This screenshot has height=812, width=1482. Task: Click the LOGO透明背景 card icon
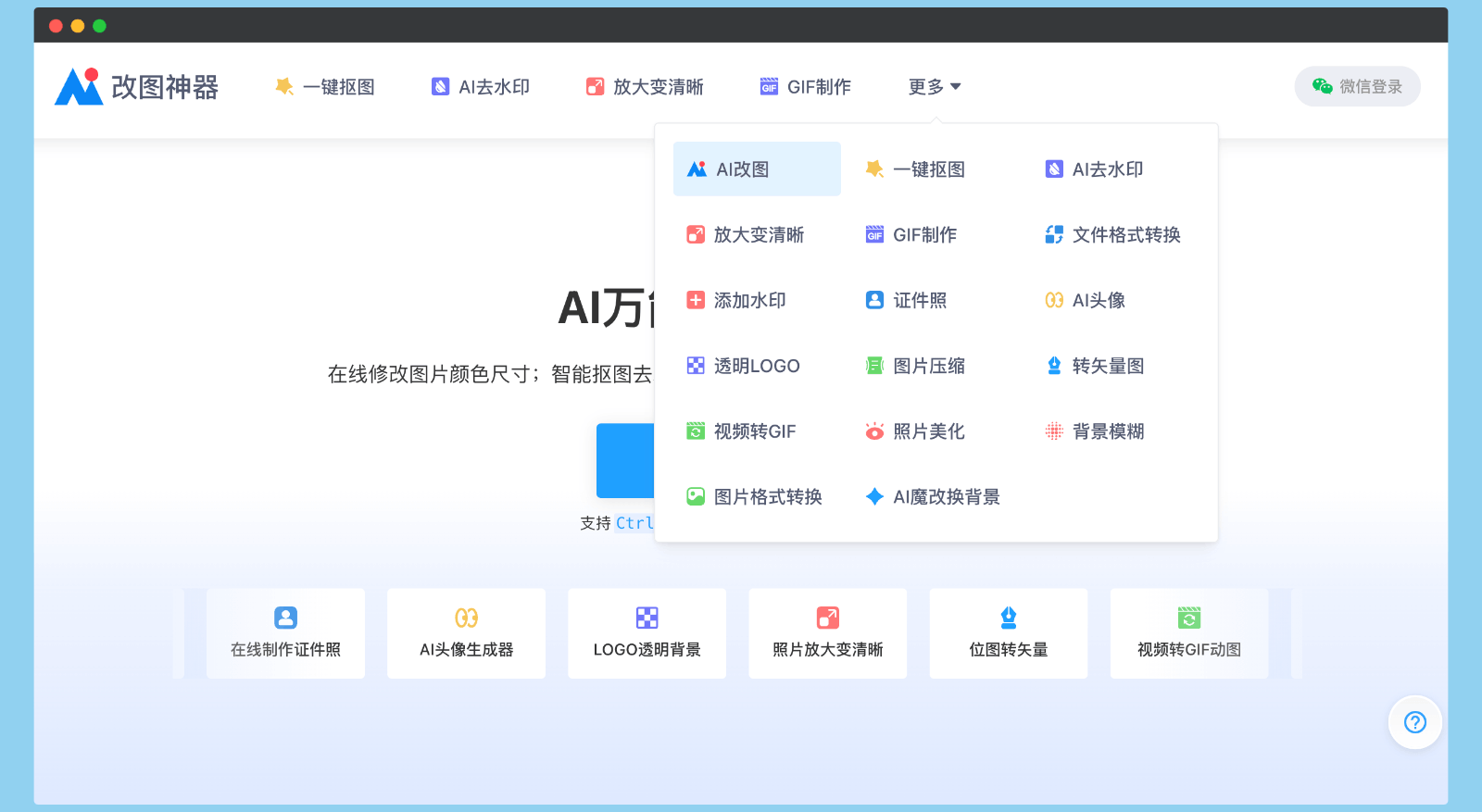647,618
